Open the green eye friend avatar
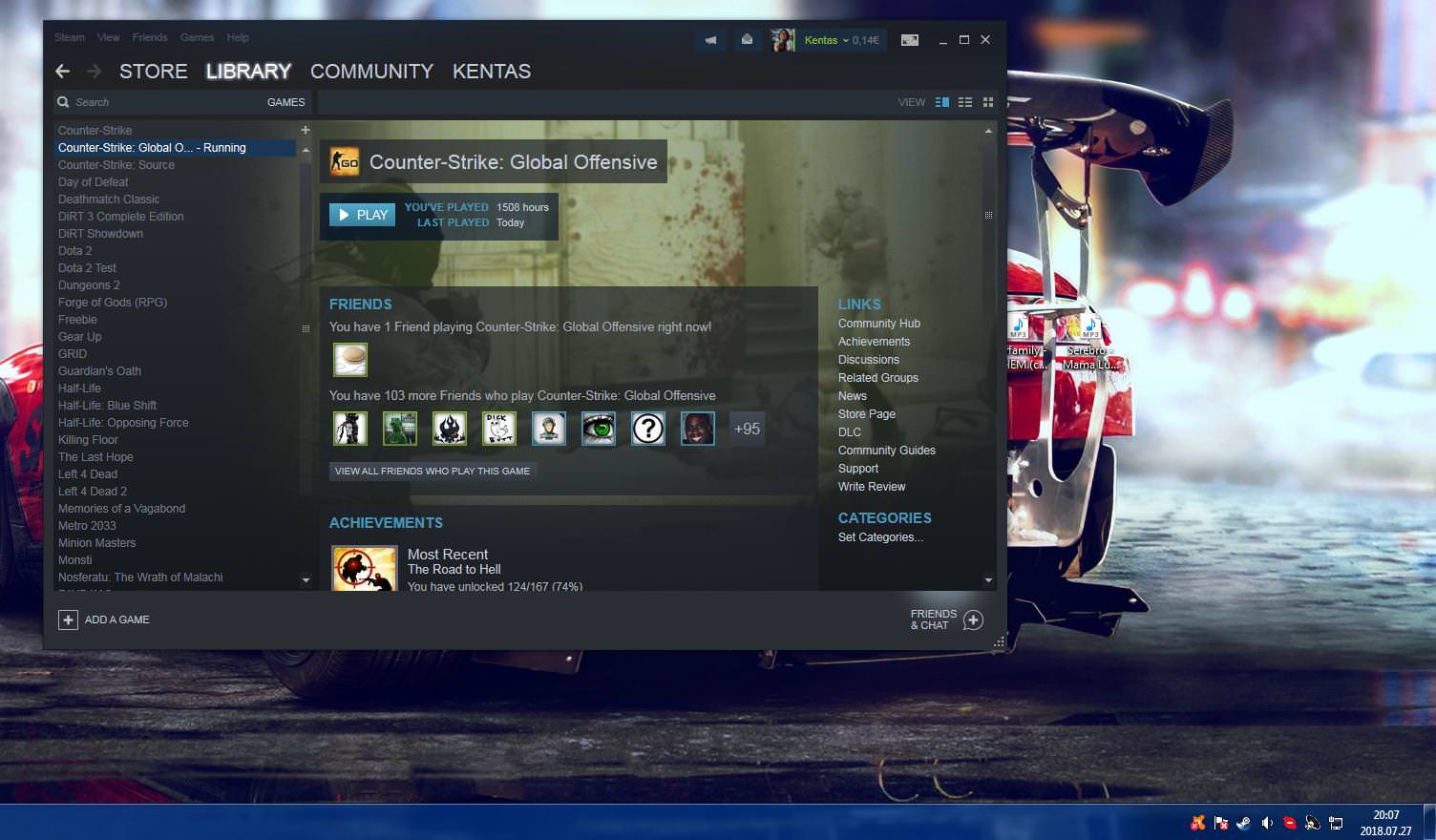The image size is (1436, 840). [599, 429]
